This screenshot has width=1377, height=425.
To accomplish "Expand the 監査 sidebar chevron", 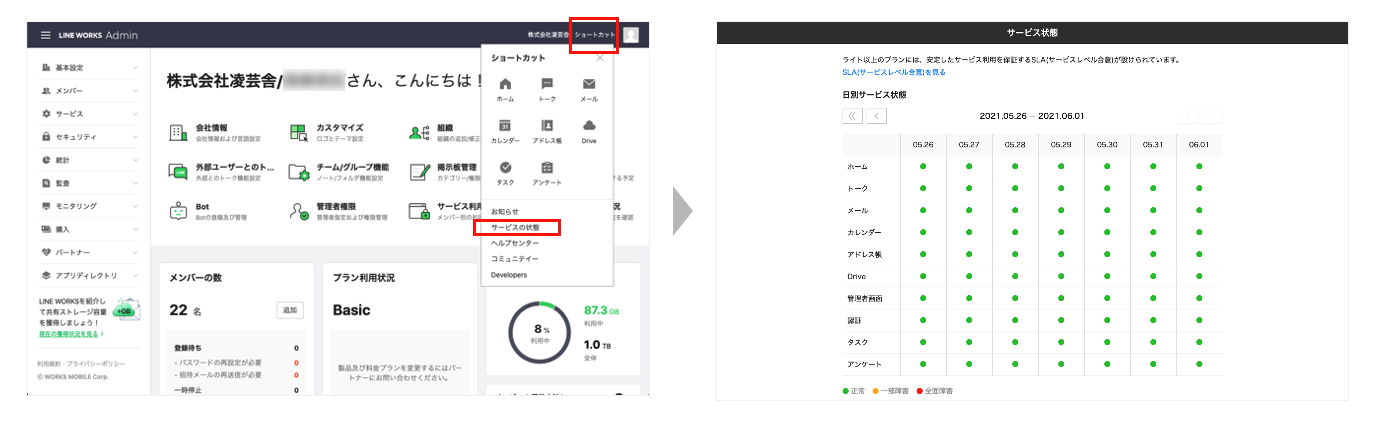I will coord(134,182).
